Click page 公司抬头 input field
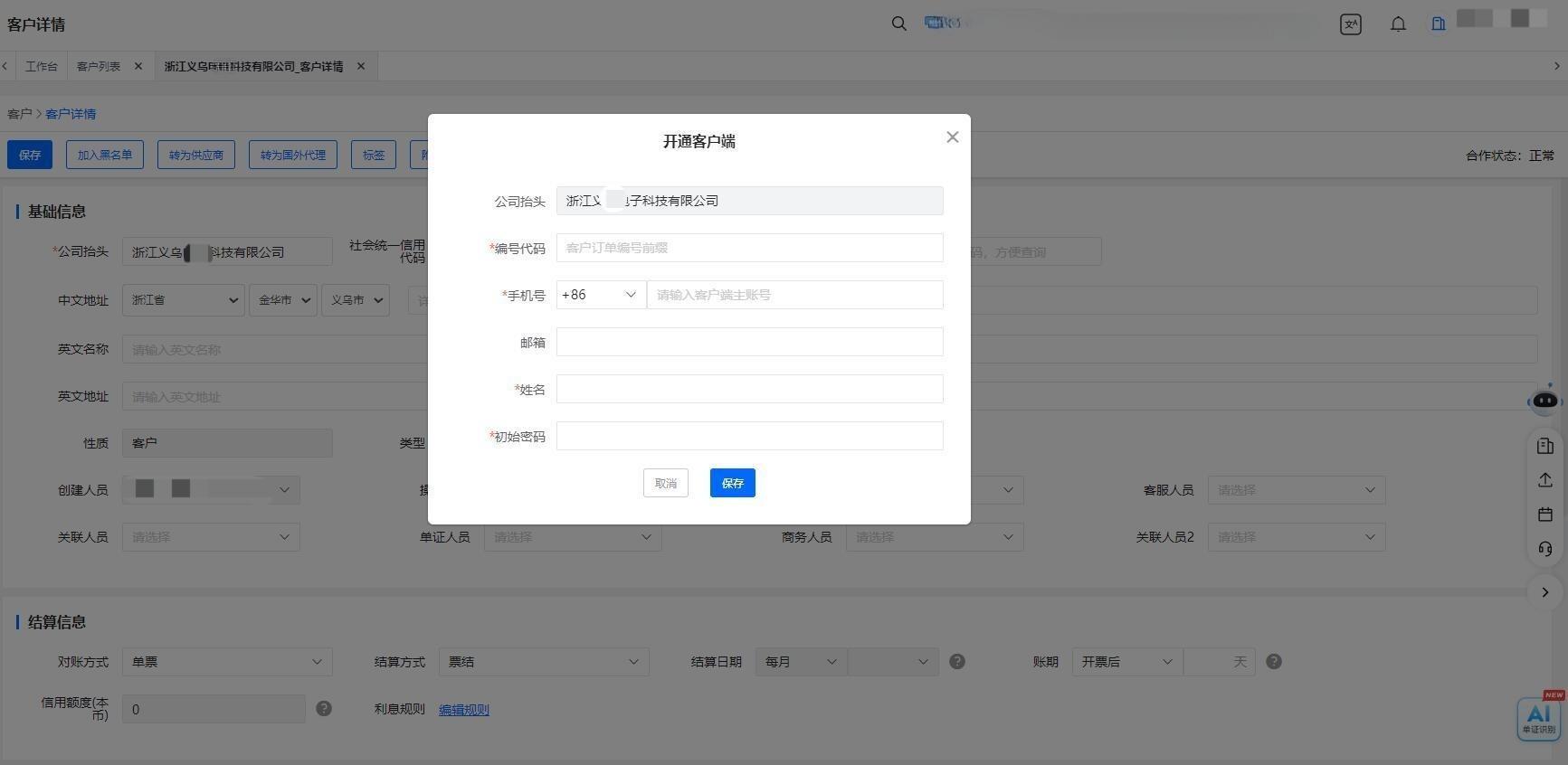Screen dimensions: 1568x765 click(227, 251)
